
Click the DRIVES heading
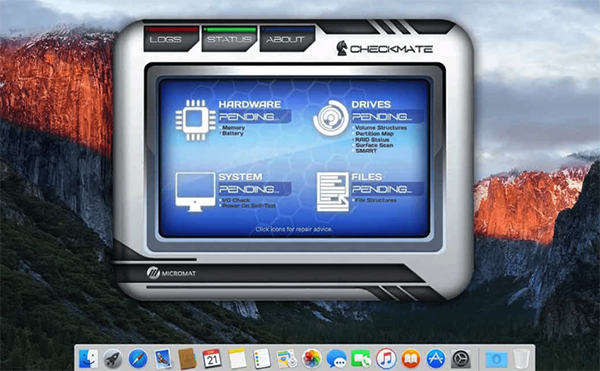click(x=371, y=104)
